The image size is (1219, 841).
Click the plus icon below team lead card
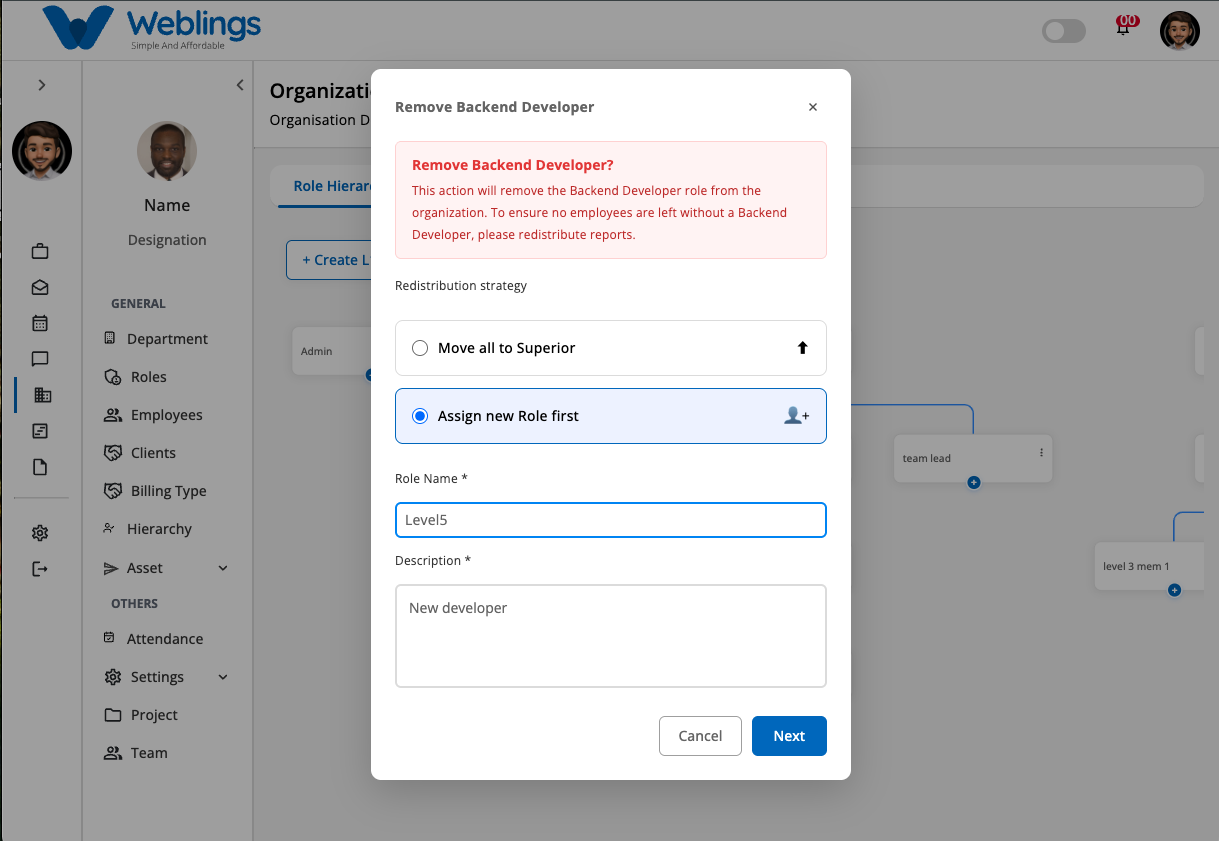[974, 483]
